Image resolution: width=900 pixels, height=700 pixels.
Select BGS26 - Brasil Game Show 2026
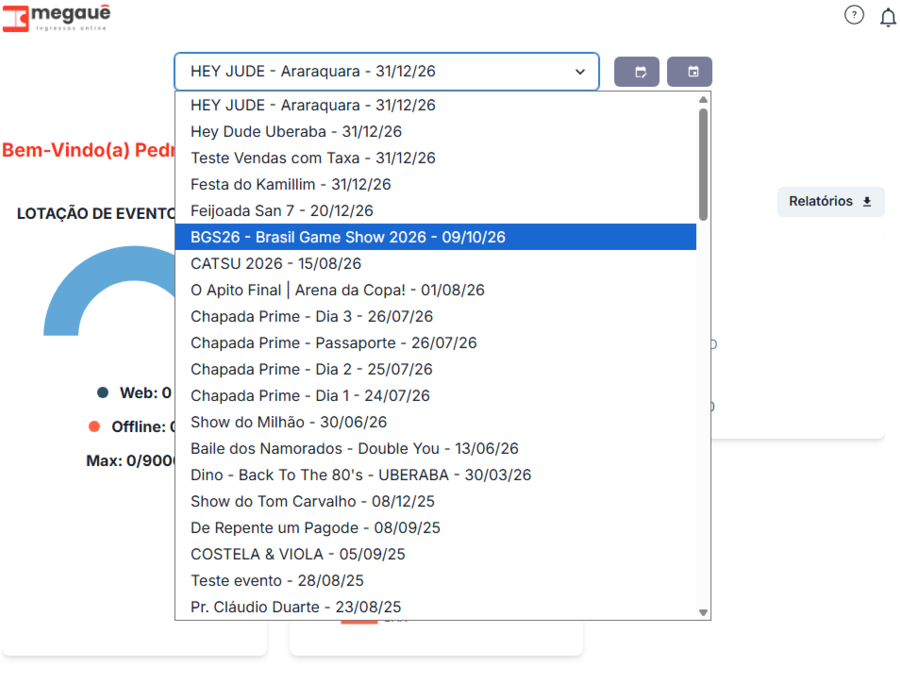coord(436,237)
